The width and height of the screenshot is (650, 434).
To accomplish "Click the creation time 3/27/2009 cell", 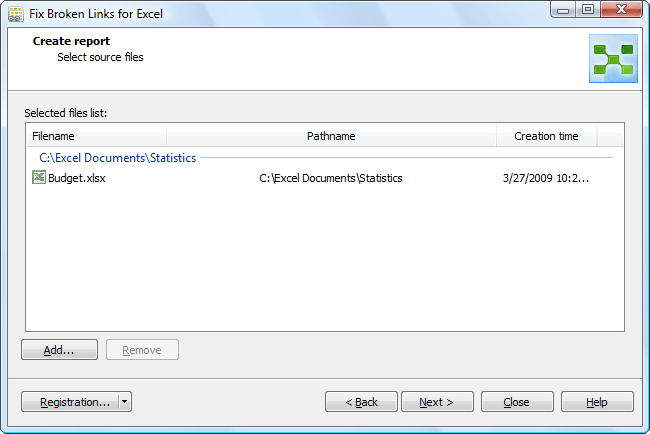I will pyautogui.click(x=546, y=178).
